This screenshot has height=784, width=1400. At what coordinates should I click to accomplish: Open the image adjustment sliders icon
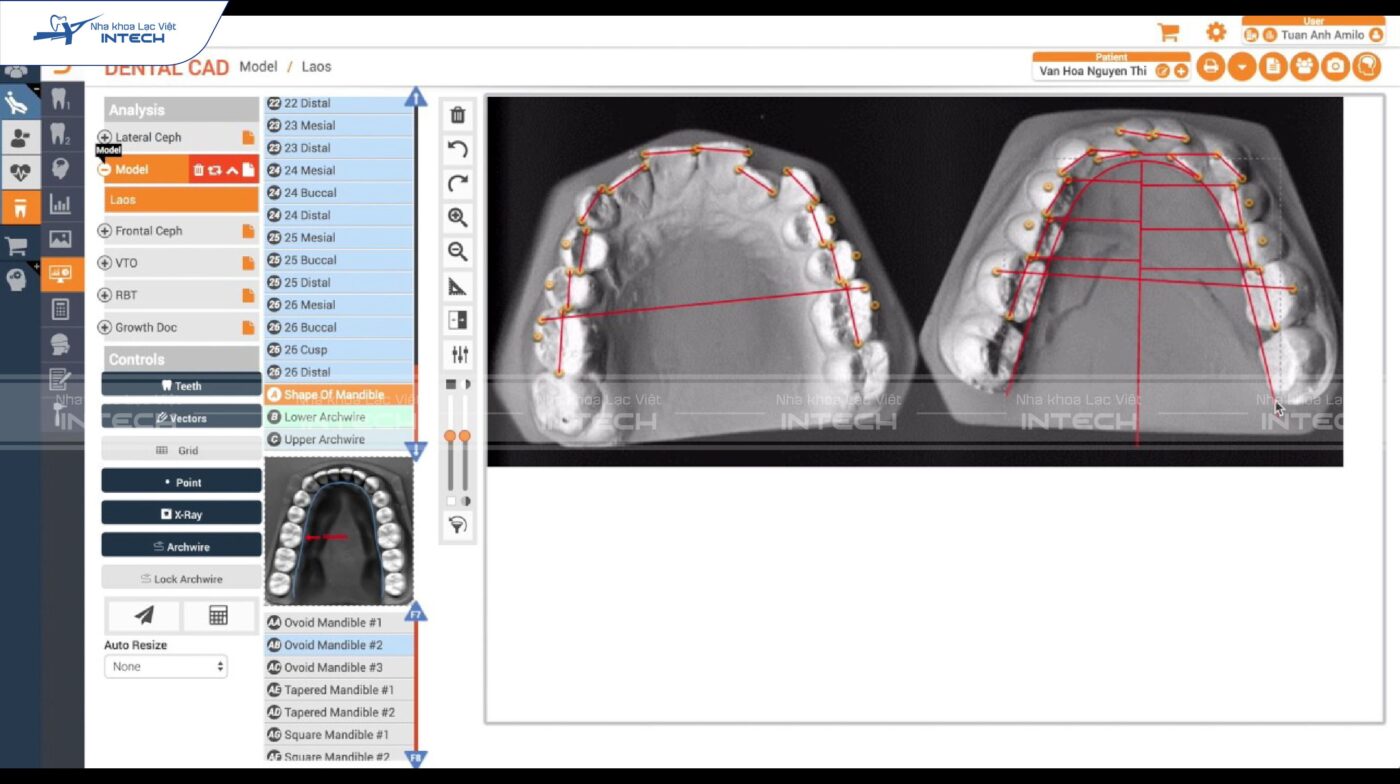[x=459, y=354]
